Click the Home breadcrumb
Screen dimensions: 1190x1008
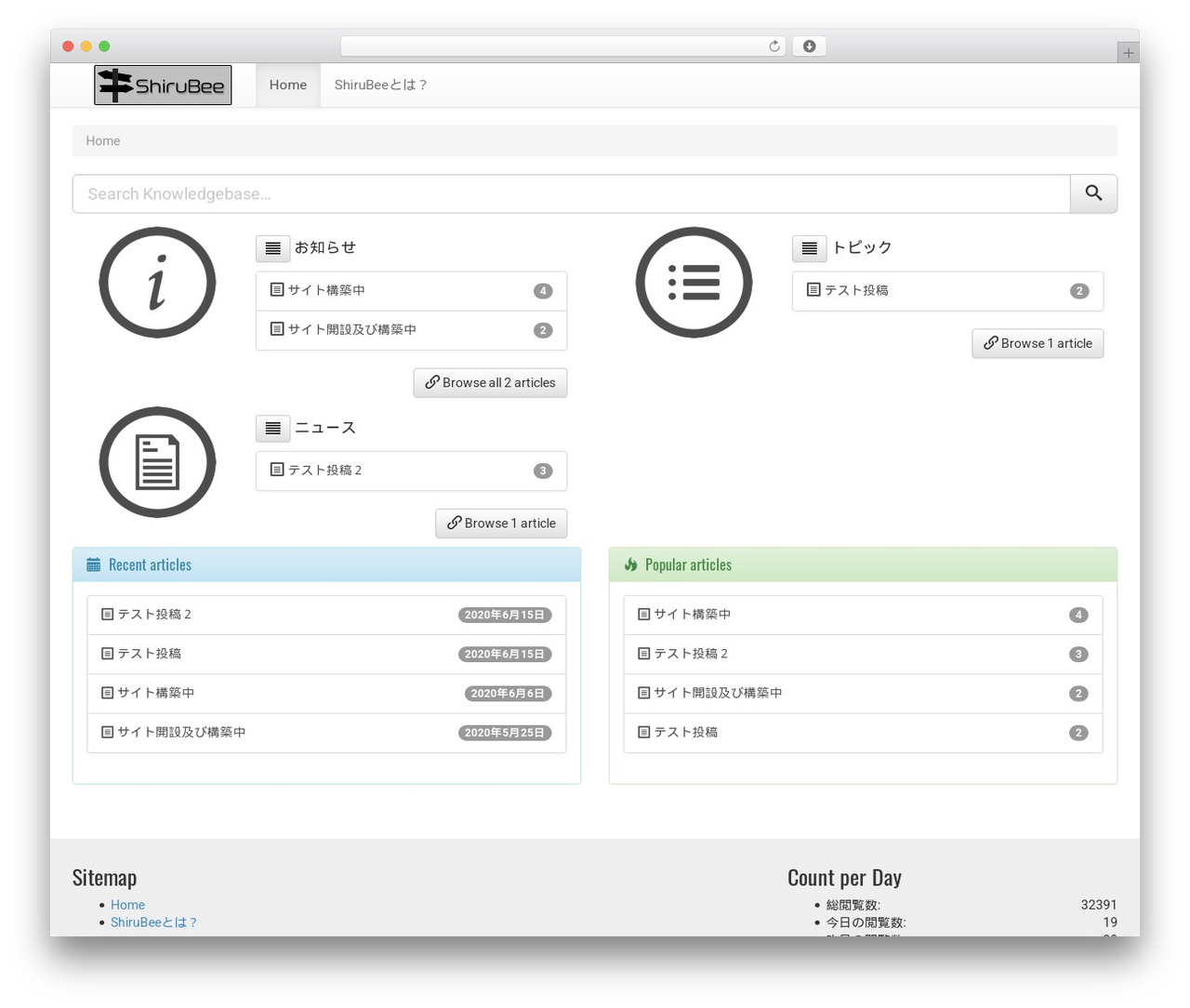tap(103, 141)
